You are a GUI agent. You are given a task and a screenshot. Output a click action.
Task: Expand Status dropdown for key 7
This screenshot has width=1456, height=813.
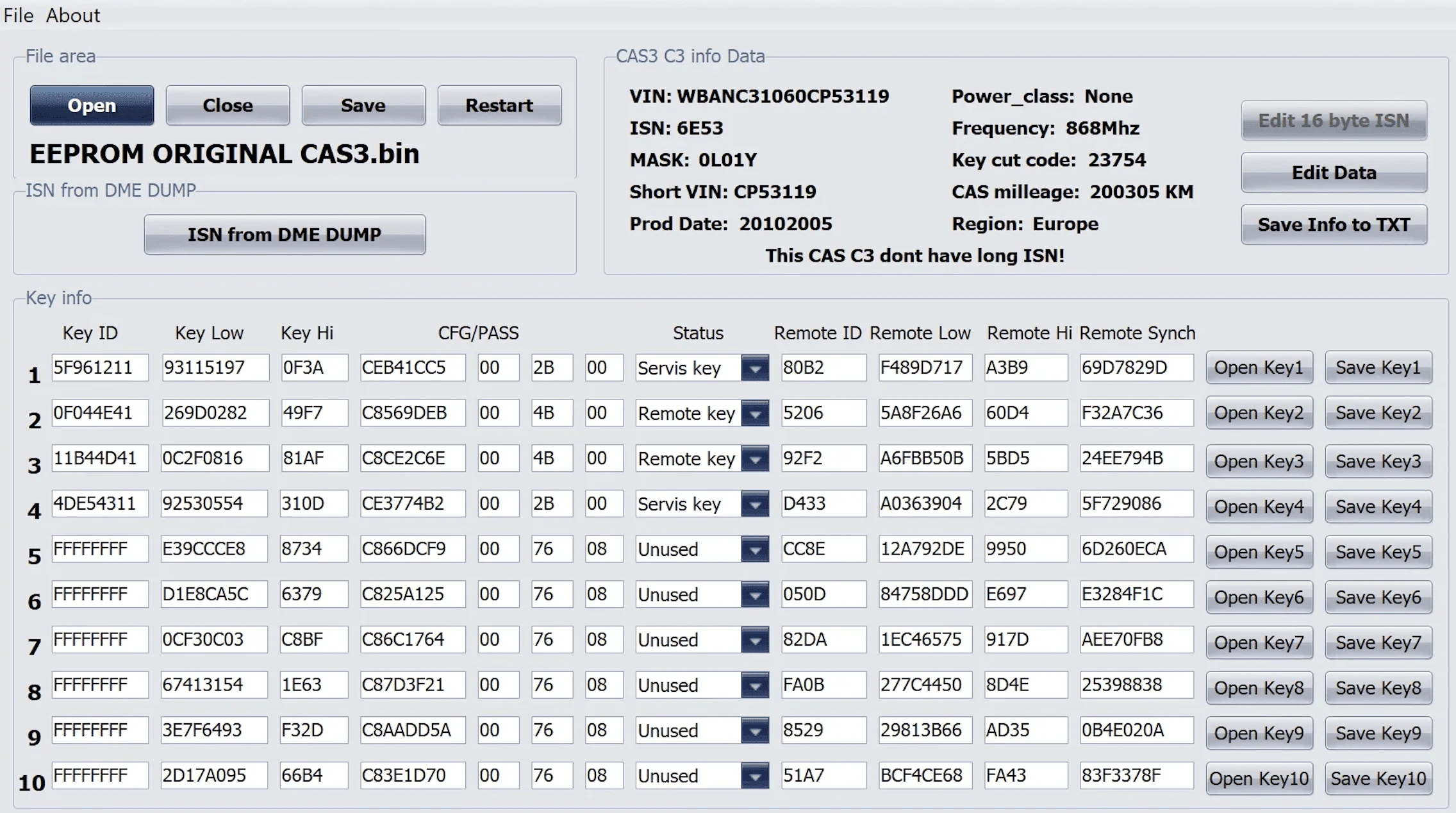(x=755, y=640)
